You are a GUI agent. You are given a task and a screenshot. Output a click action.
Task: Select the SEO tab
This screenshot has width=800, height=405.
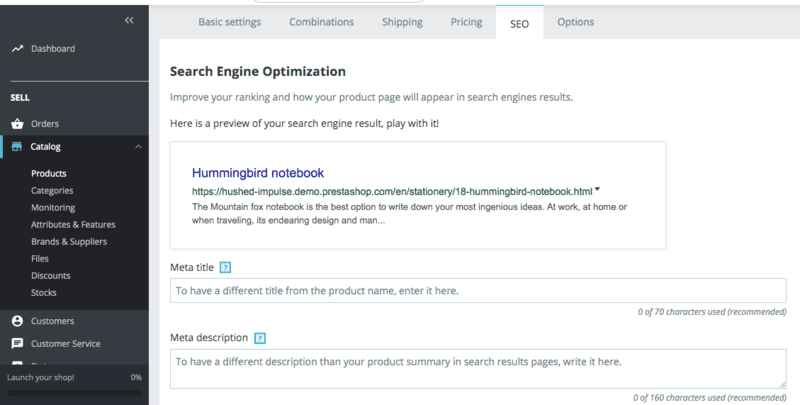pyautogui.click(x=519, y=23)
